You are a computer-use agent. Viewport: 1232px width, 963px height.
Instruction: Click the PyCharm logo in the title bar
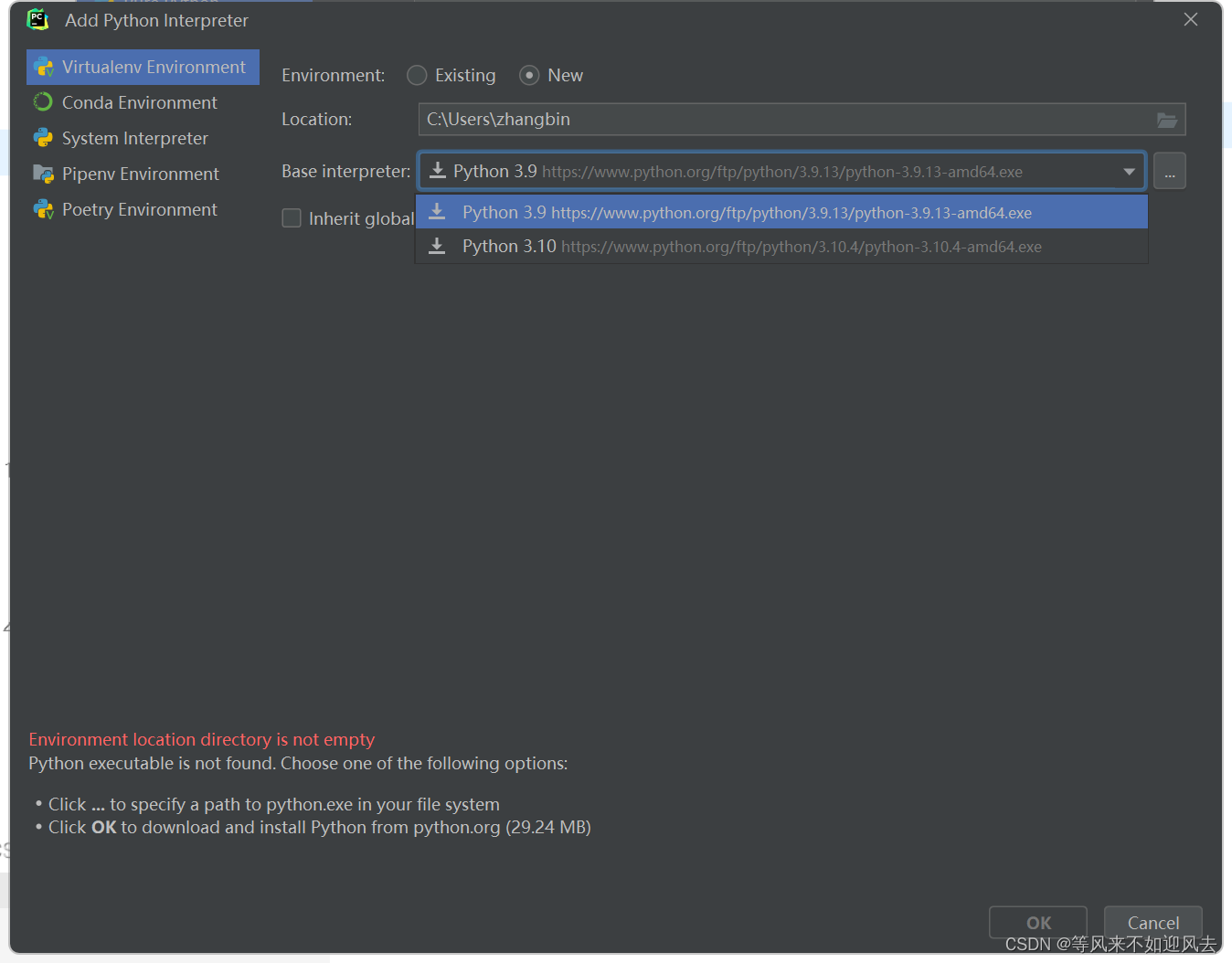click(x=37, y=19)
